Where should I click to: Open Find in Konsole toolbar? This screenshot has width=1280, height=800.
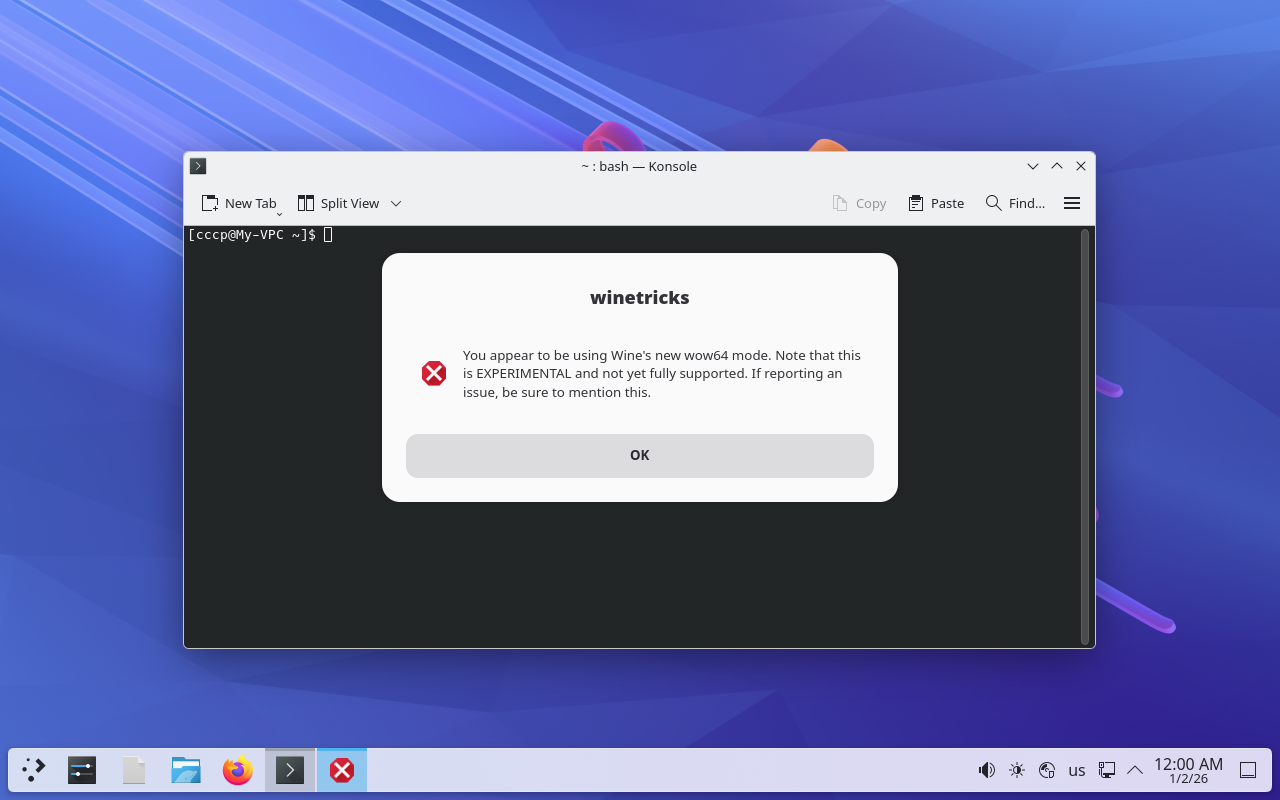click(1015, 203)
